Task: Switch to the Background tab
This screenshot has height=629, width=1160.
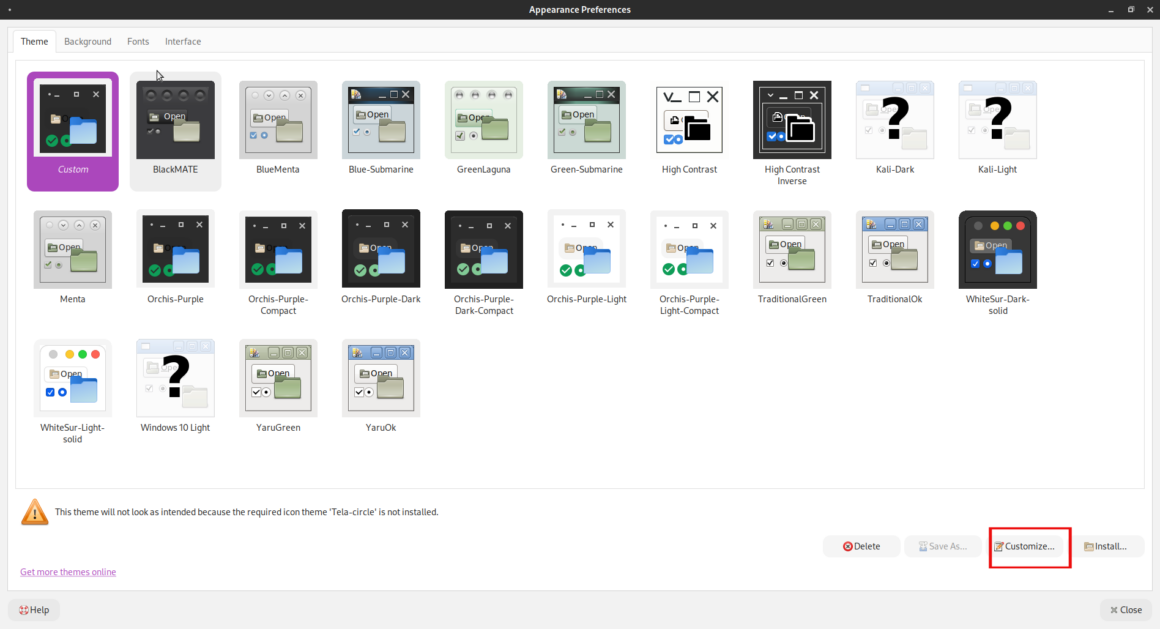Action: tap(87, 41)
